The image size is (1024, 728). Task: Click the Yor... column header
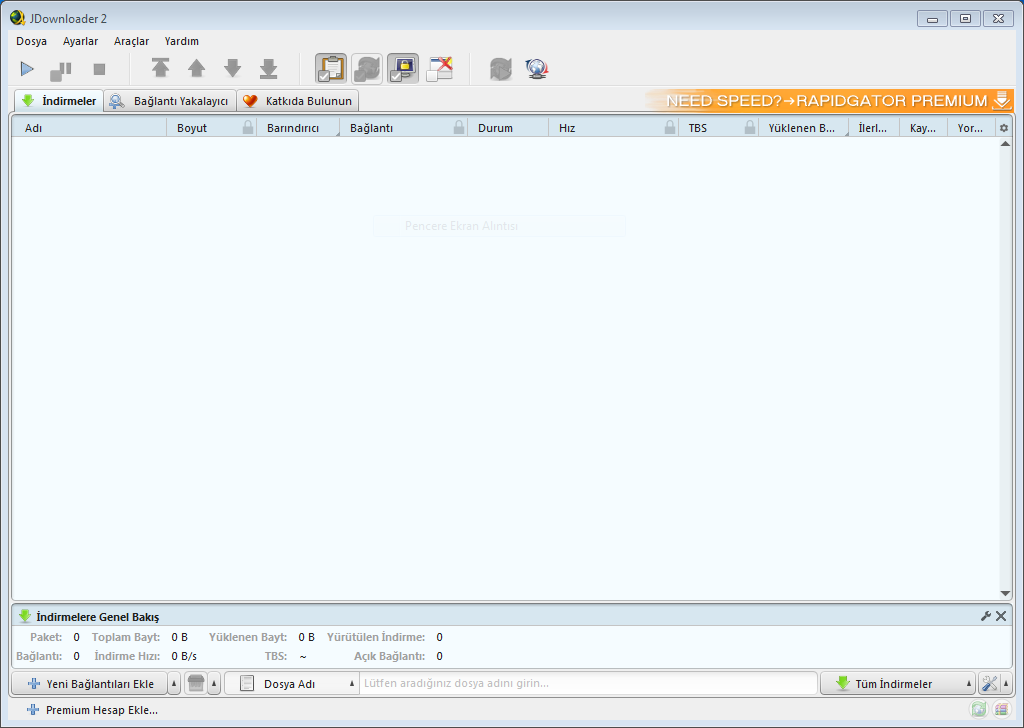[x=971, y=128]
